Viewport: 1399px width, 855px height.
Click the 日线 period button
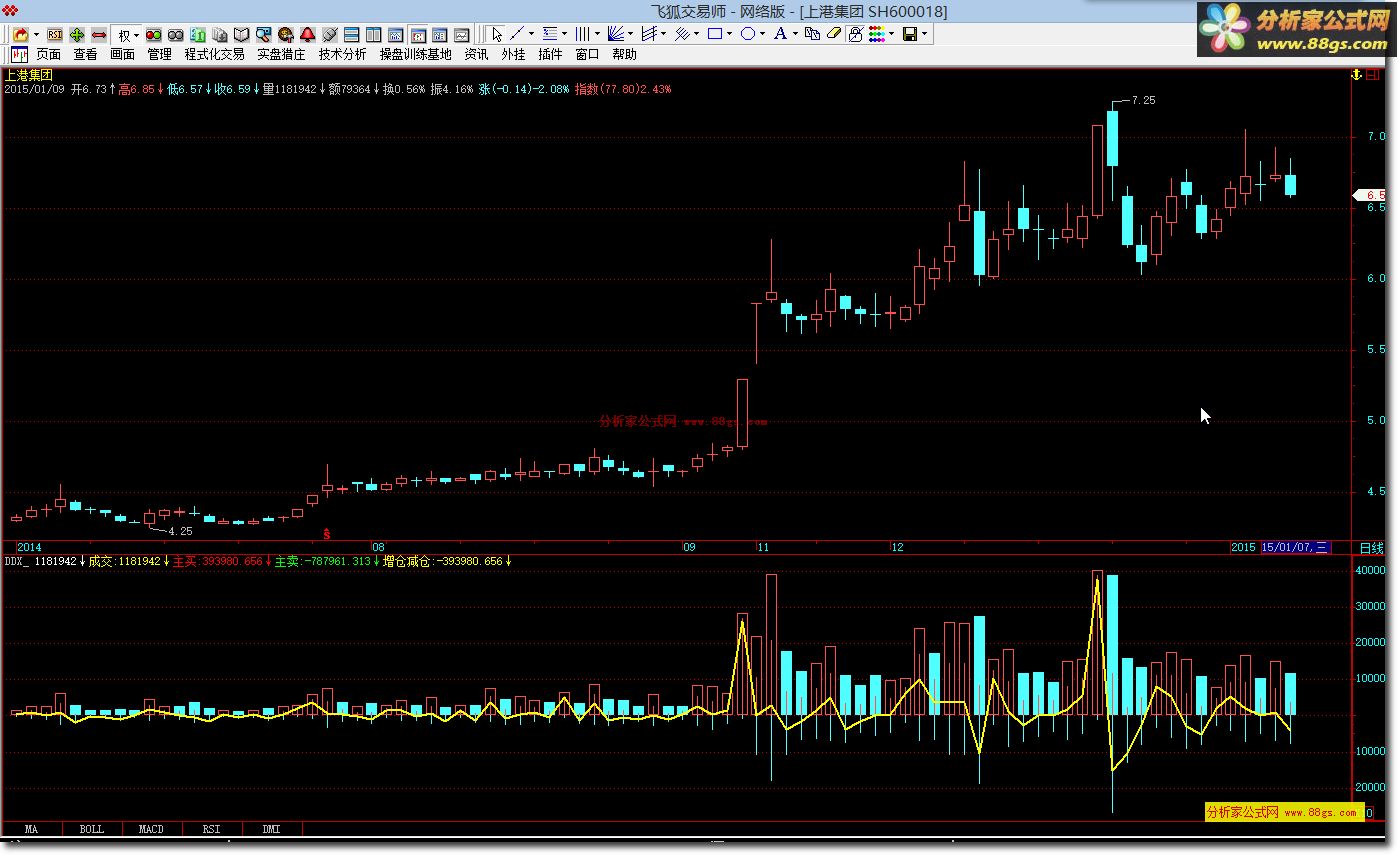click(1372, 548)
